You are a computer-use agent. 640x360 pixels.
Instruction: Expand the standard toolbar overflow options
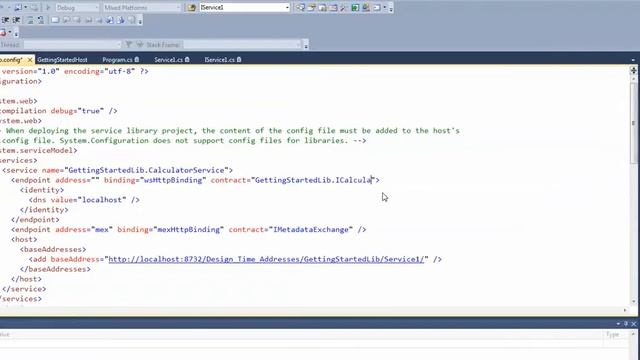391,9
